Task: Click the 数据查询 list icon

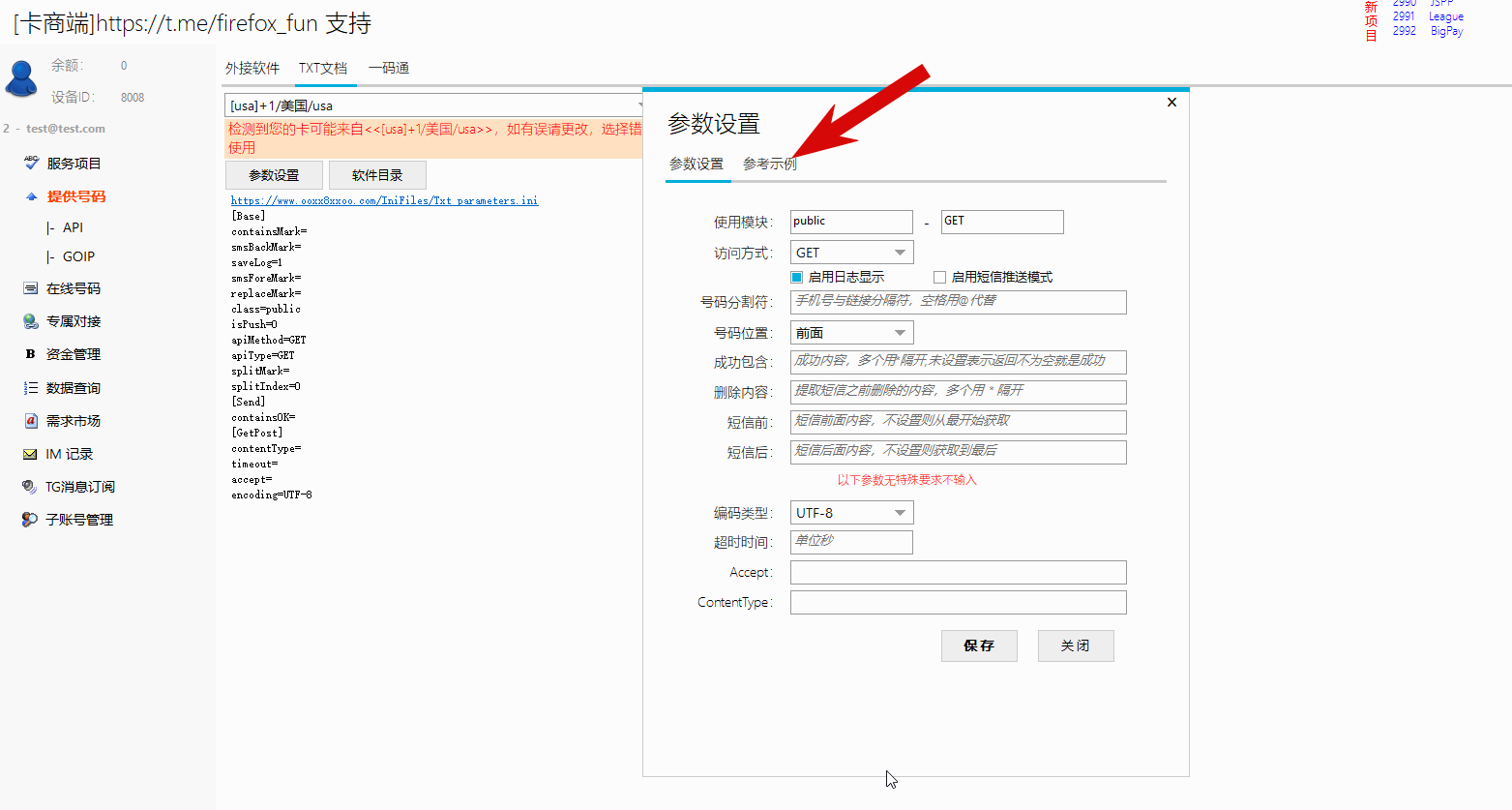Action: 30,388
